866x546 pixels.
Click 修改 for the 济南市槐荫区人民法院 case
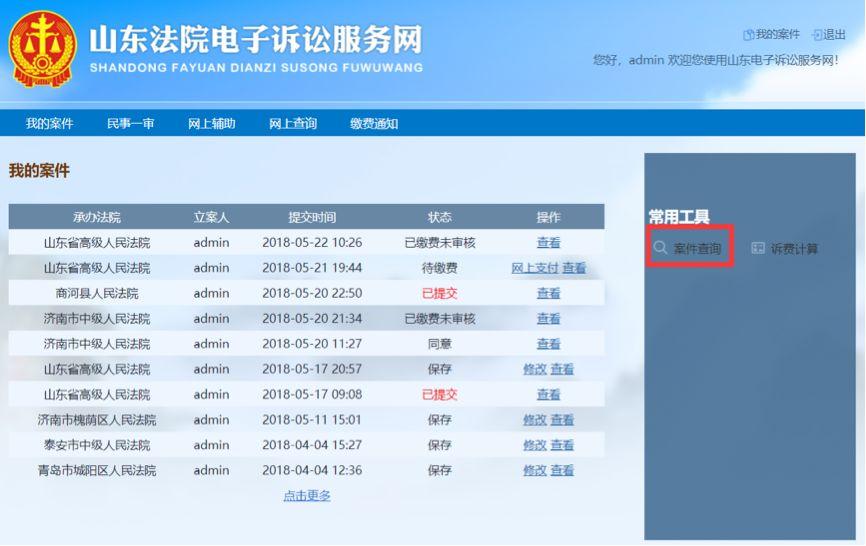535,420
